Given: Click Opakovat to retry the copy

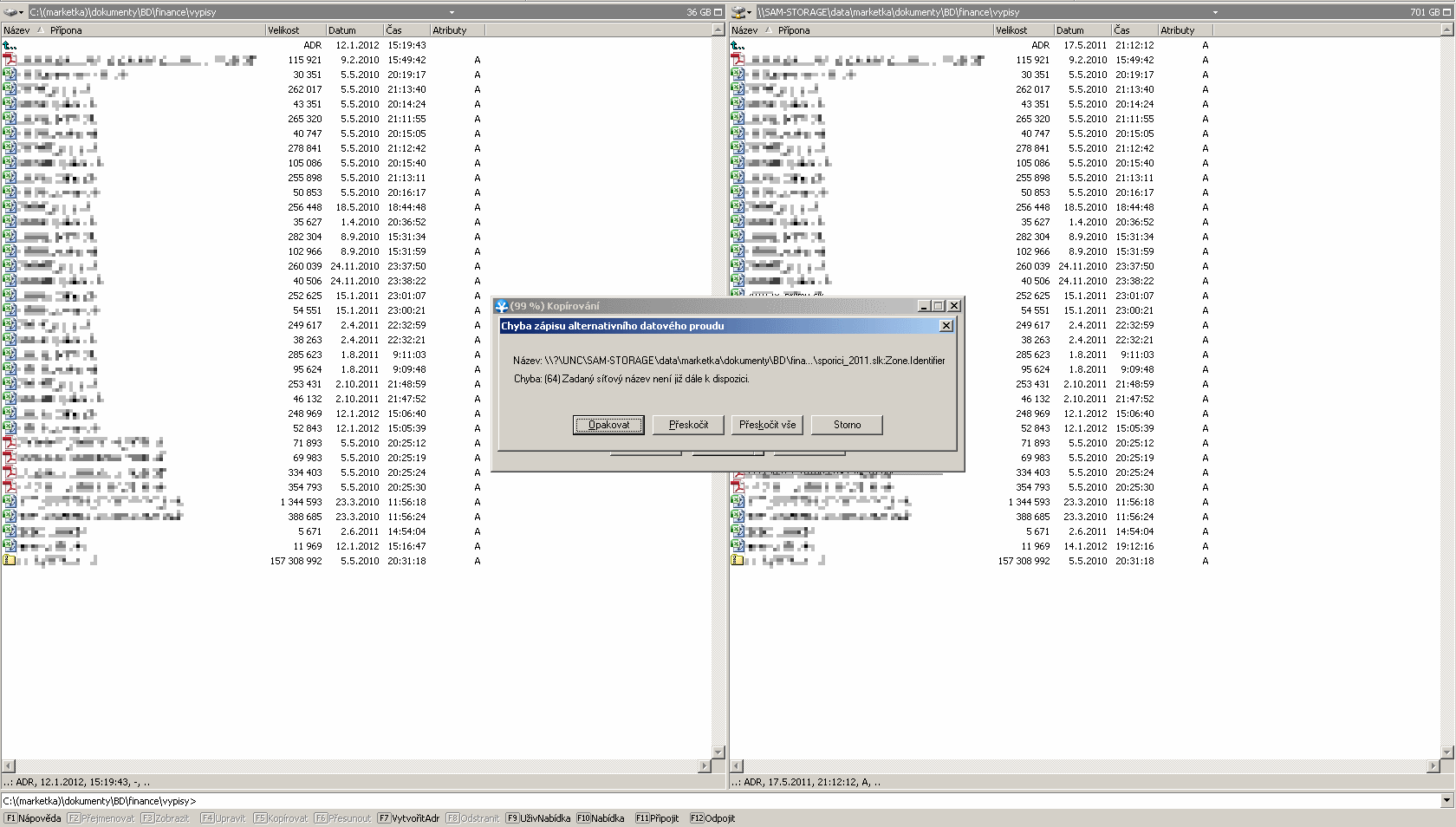Looking at the screenshot, I should pyautogui.click(x=608, y=425).
